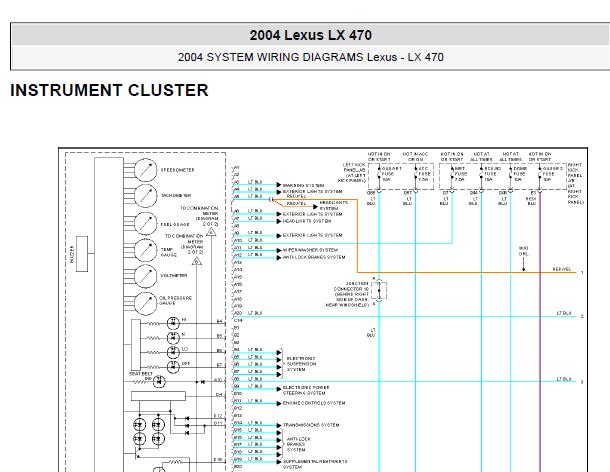The height and width of the screenshot is (472, 610).
Task: Click the WARNING SYSTEM label
Action: [x=303, y=185]
